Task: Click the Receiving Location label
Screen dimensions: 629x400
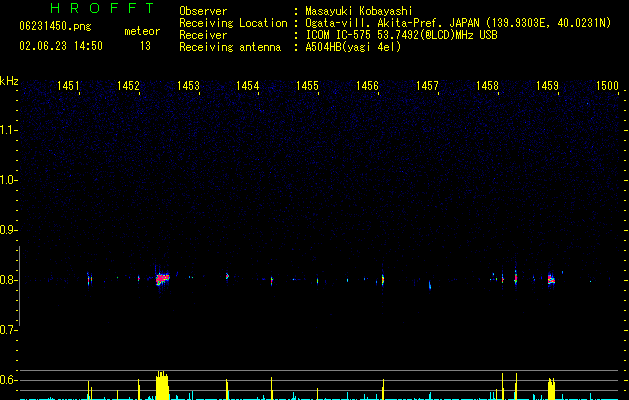Action: pos(233,23)
